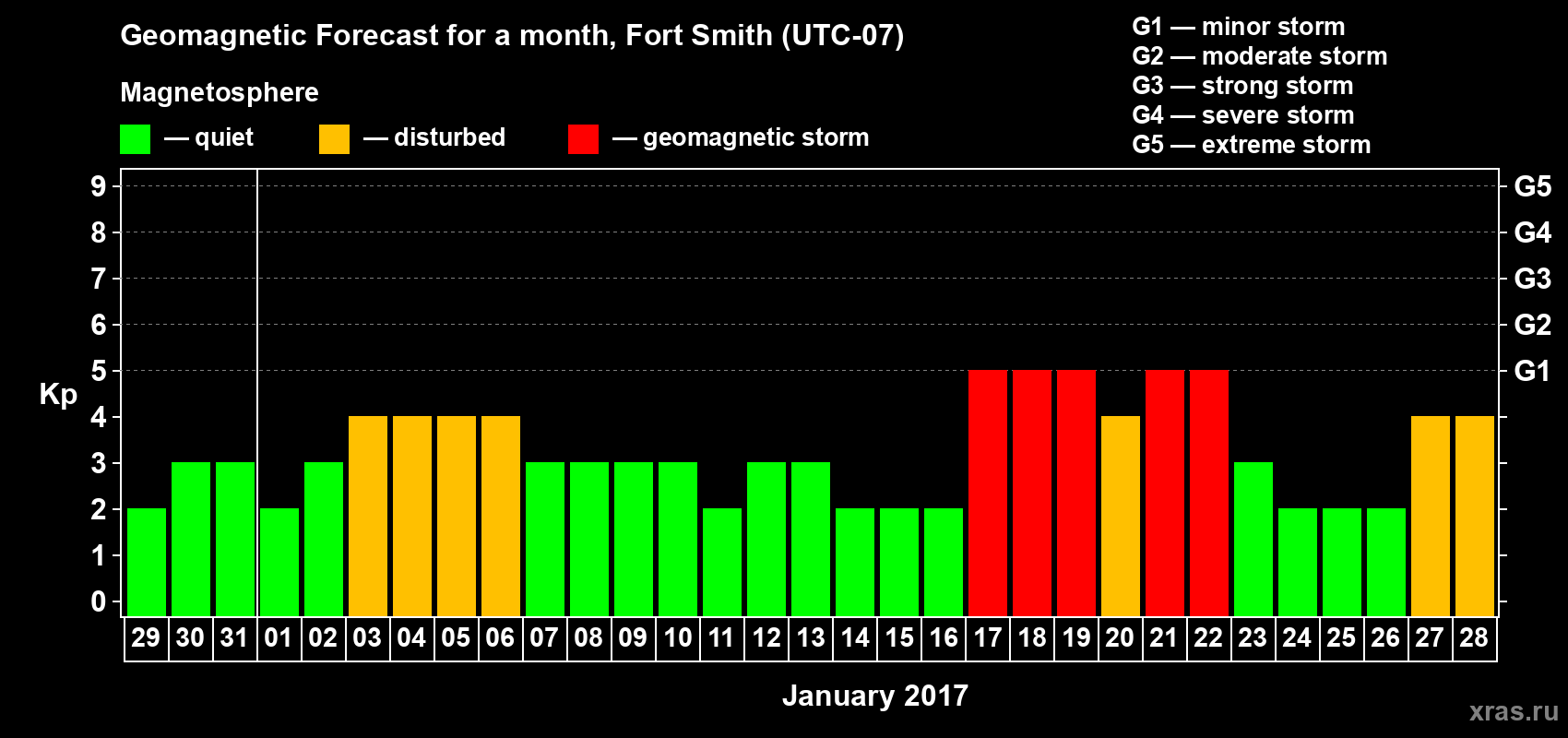Click the G3 label on right axis
This screenshot has height=738, width=1568.
1533,279
